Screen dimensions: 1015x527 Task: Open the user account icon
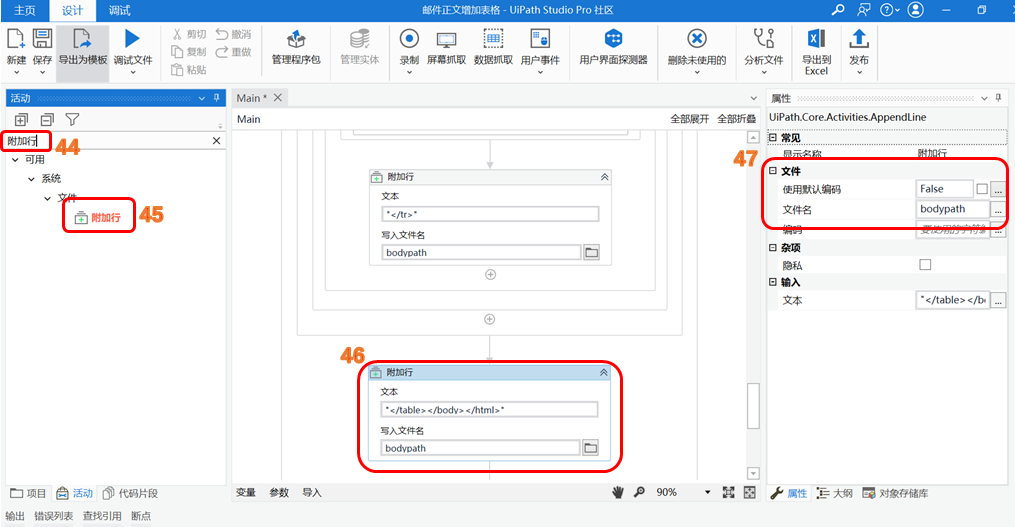915,10
